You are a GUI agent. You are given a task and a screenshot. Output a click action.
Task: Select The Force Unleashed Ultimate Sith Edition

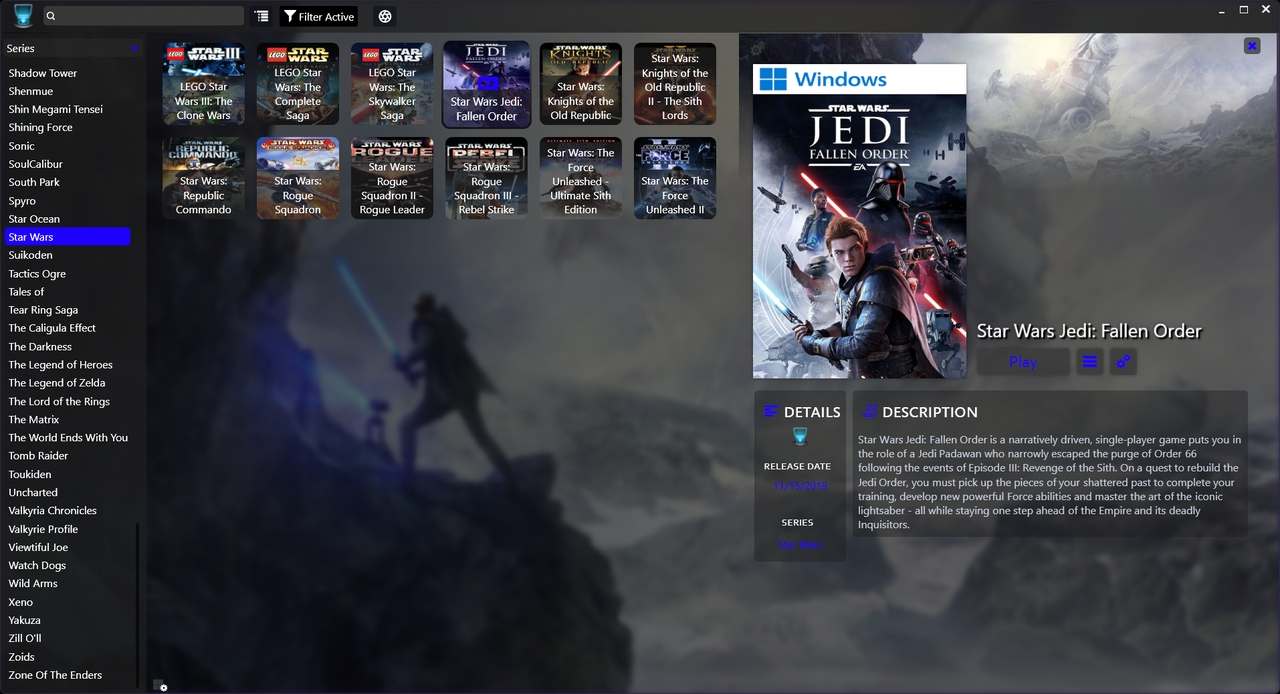[x=581, y=178]
